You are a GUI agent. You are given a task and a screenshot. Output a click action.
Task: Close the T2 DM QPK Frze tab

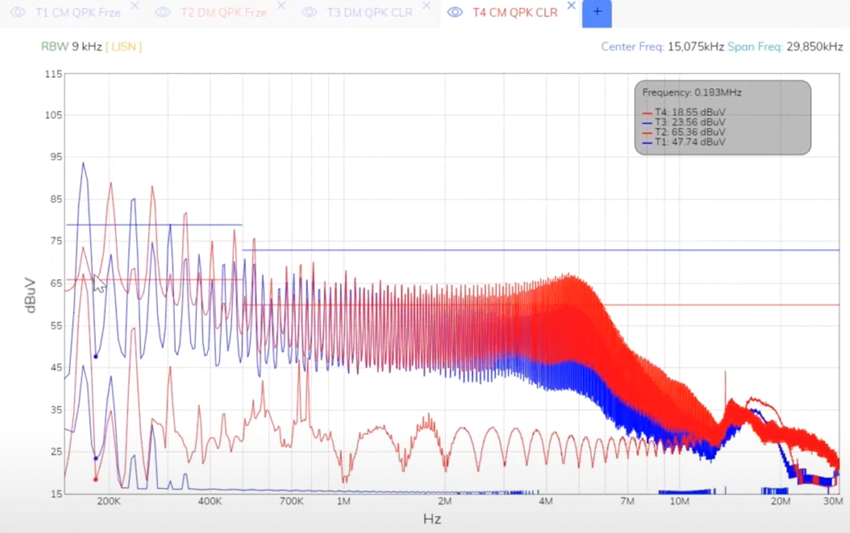tap(281, 5)
